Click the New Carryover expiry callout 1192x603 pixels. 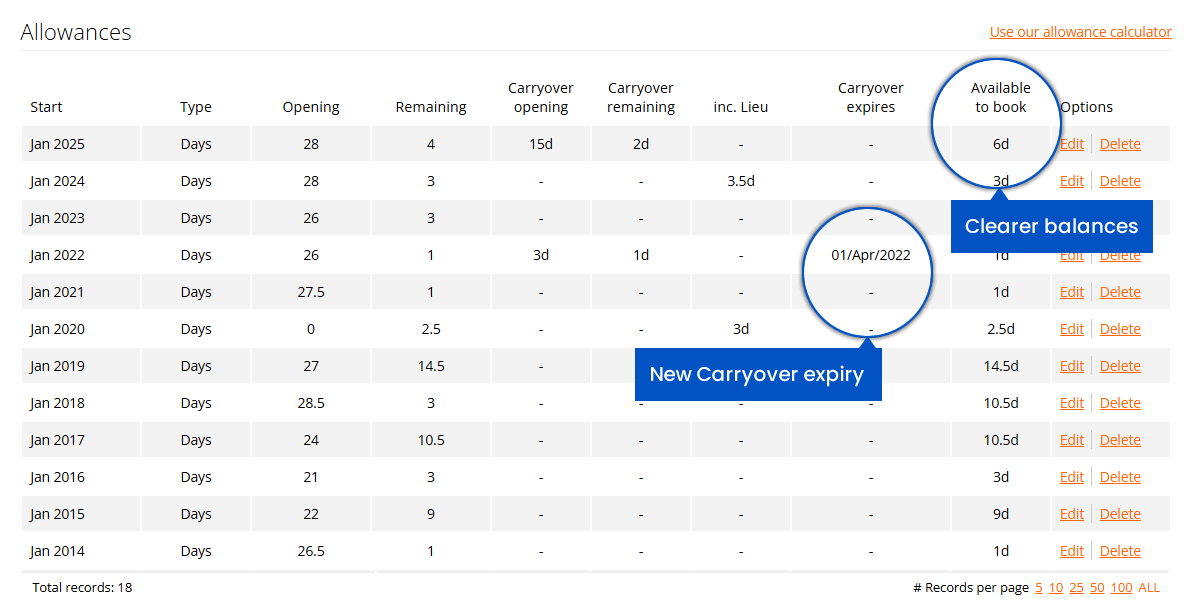tap(757, 374)
